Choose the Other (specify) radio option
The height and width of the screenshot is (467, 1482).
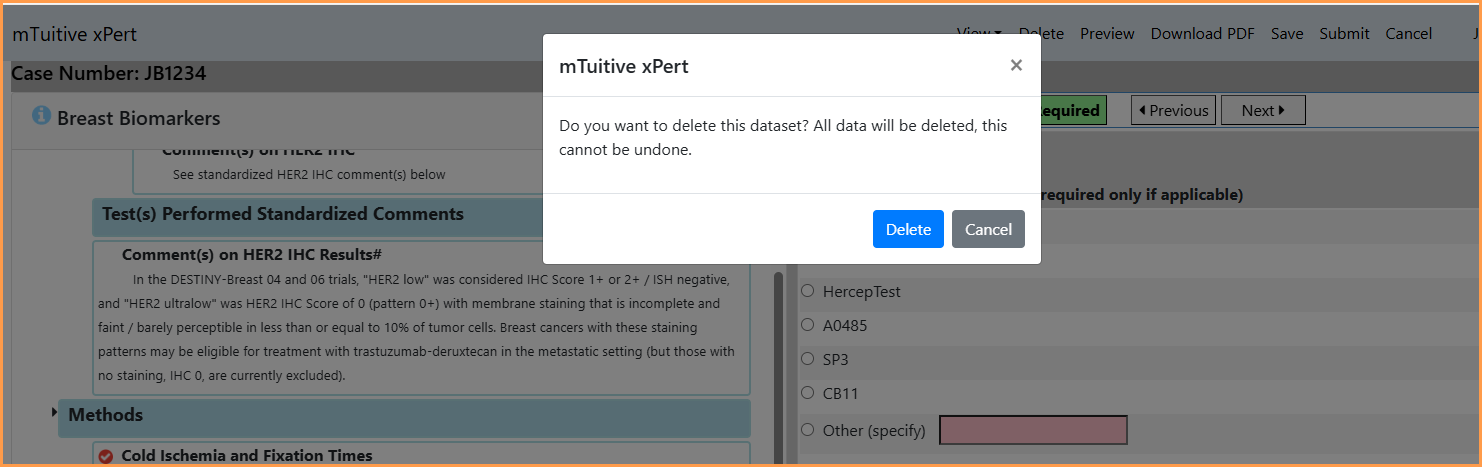point(807,430)
